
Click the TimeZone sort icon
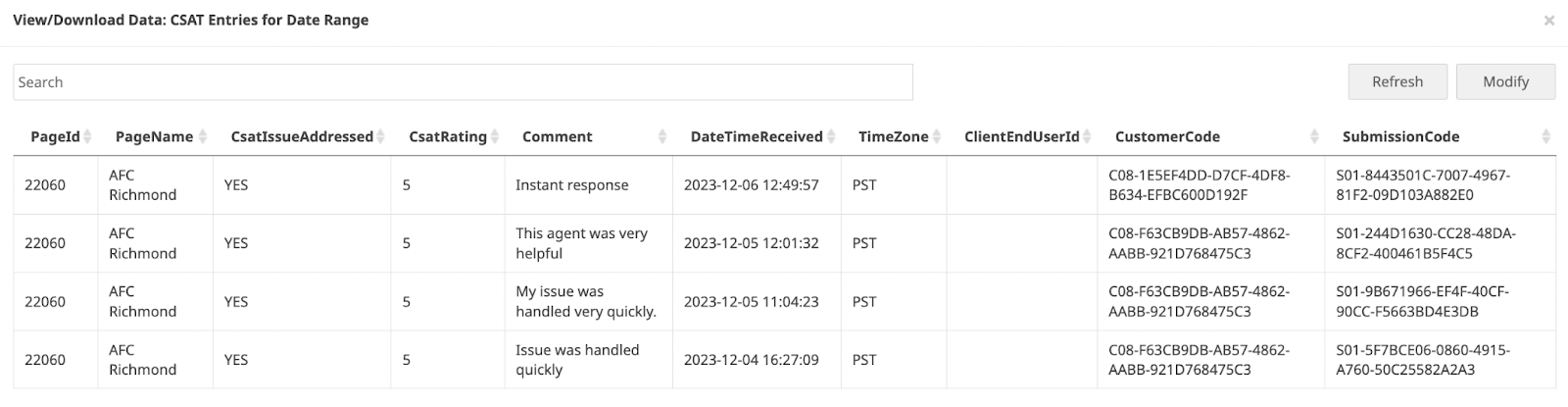(937, 137)
